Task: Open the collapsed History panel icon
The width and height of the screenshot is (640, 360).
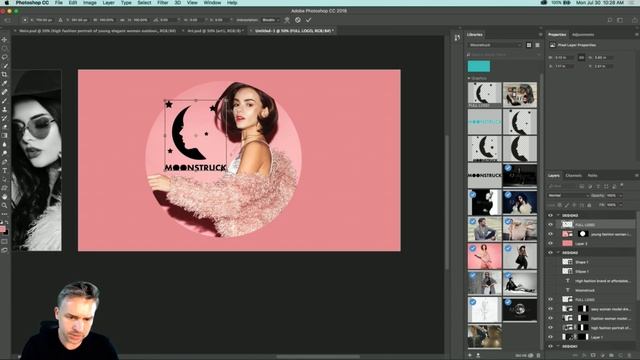Action: coord(457,38)
